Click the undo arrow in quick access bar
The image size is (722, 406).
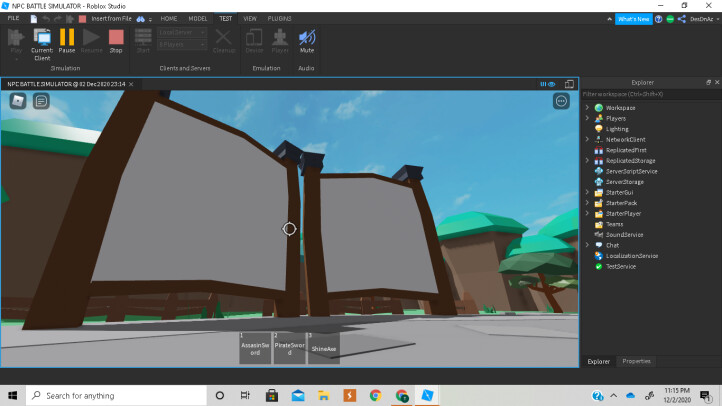(x=46, y=19)
